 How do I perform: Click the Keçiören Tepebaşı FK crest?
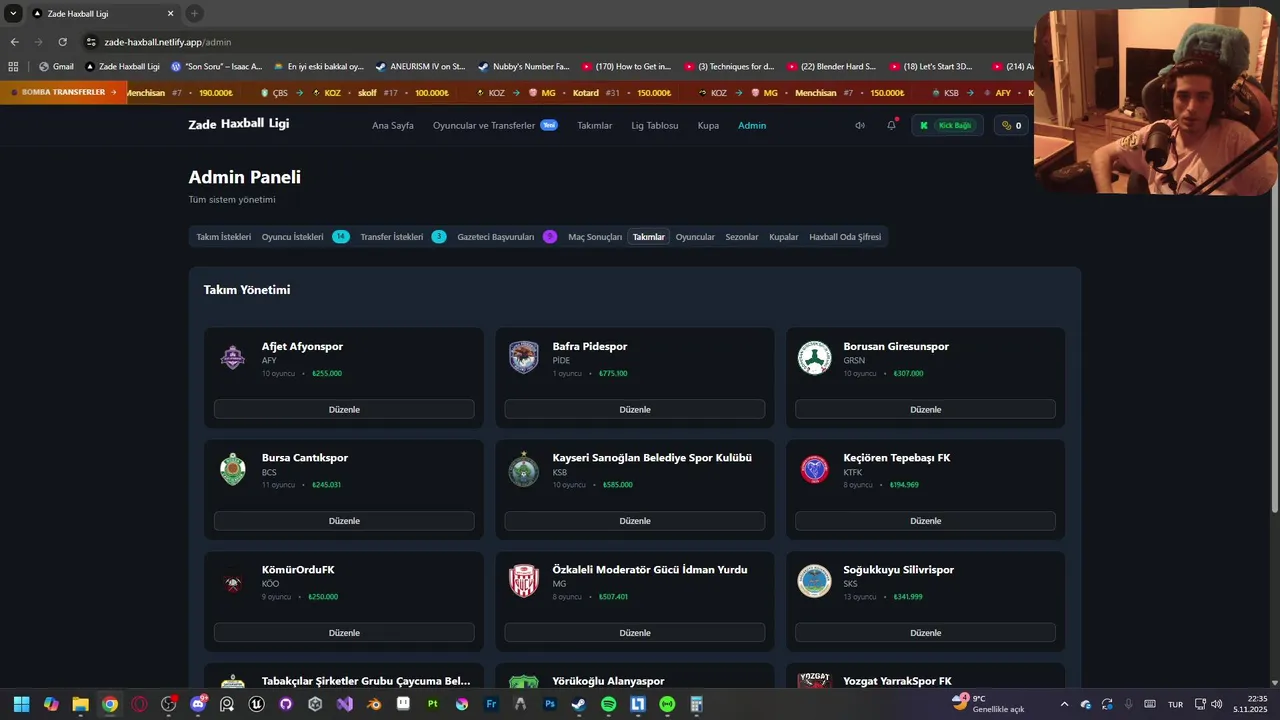click(814, 469)
